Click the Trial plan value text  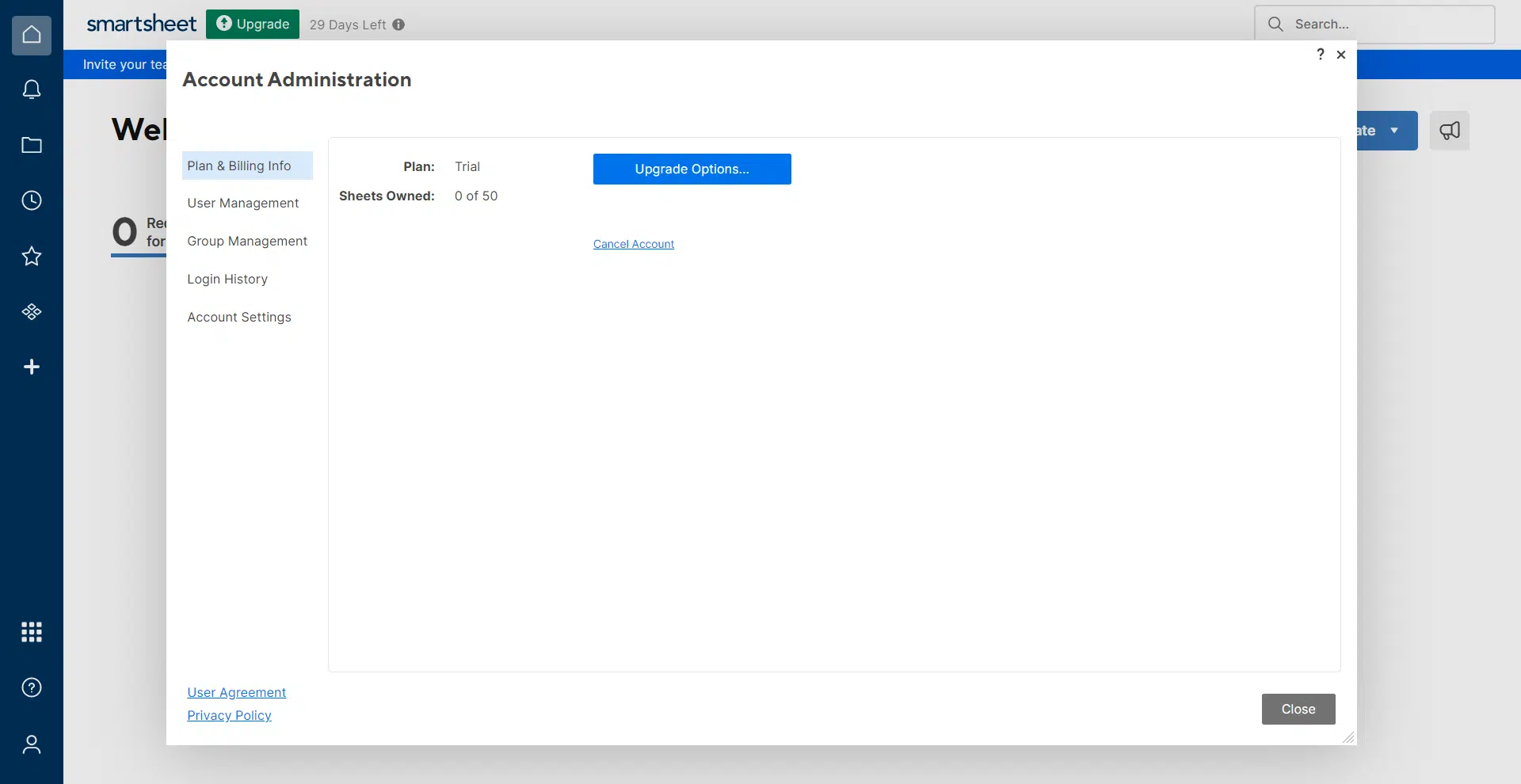pyautogui.click(x=467, y=166)
